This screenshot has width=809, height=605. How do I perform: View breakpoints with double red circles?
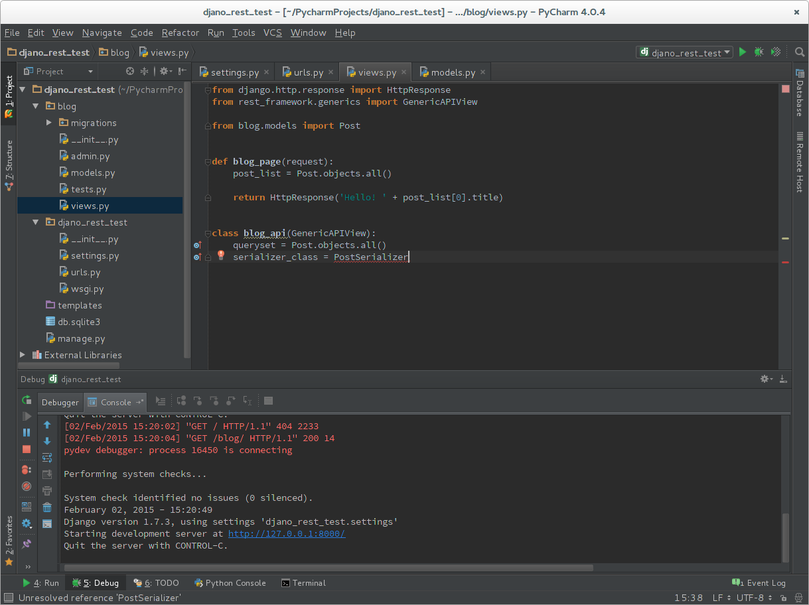tap(26, 470)
